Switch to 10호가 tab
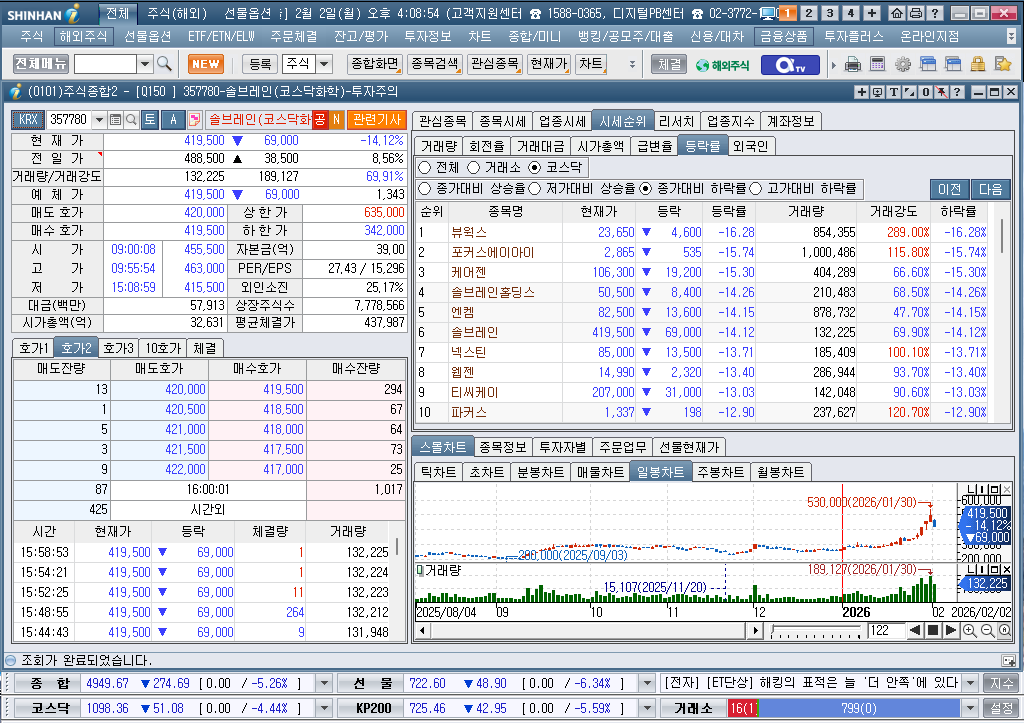This screenshot has width=1024, height=723. pyautogui.click(x=163, y=348)
